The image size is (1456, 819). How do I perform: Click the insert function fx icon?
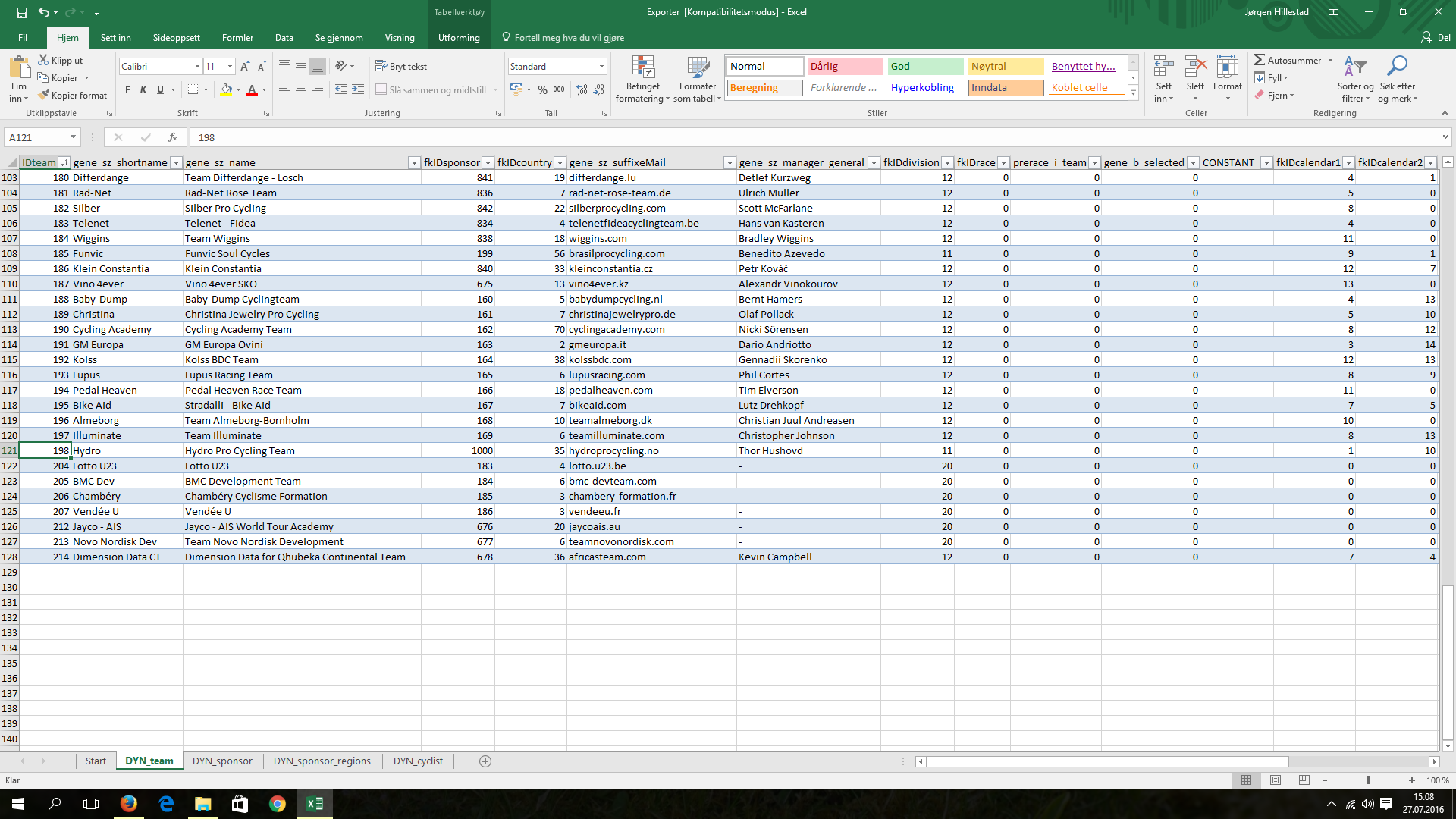click(173, 137)
